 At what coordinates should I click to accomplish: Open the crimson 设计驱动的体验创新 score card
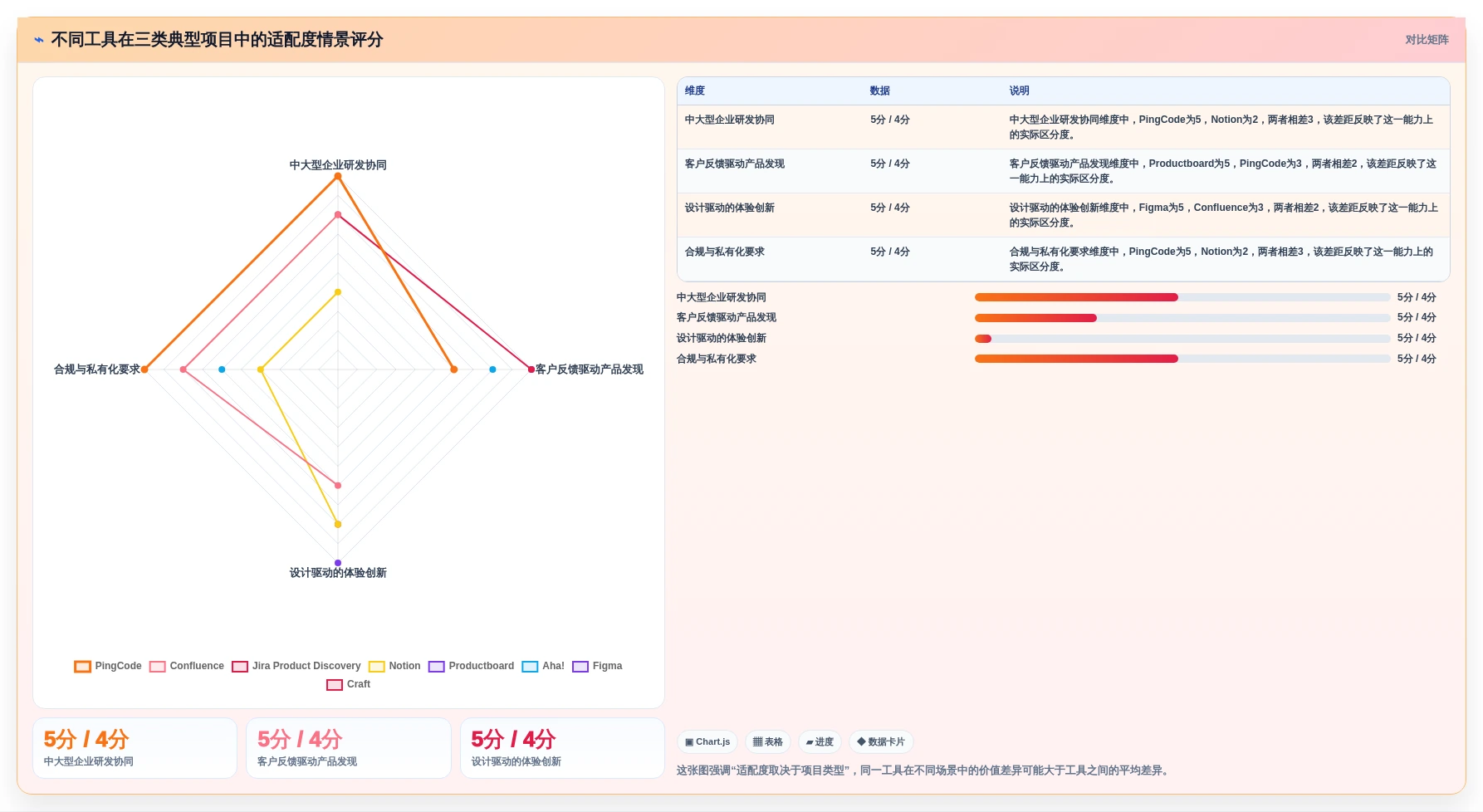click(x=563, y=748)
